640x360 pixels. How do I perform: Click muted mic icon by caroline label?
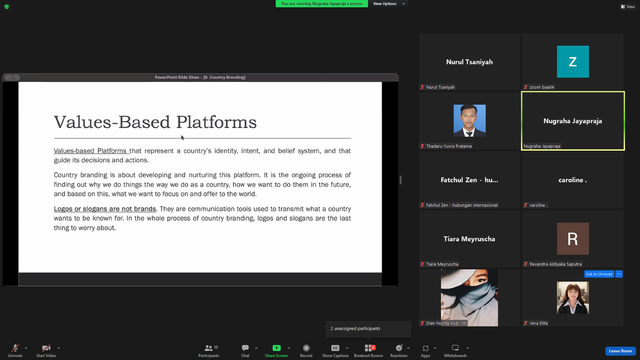526,205
